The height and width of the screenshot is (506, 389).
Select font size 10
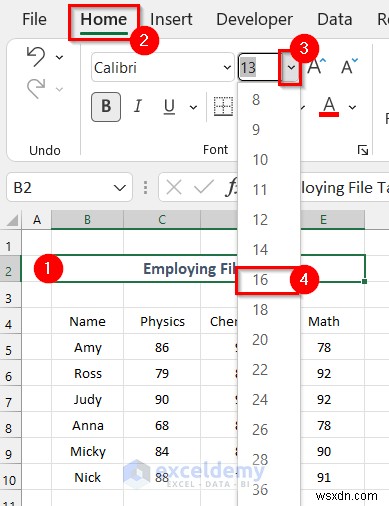coord(269,160)
